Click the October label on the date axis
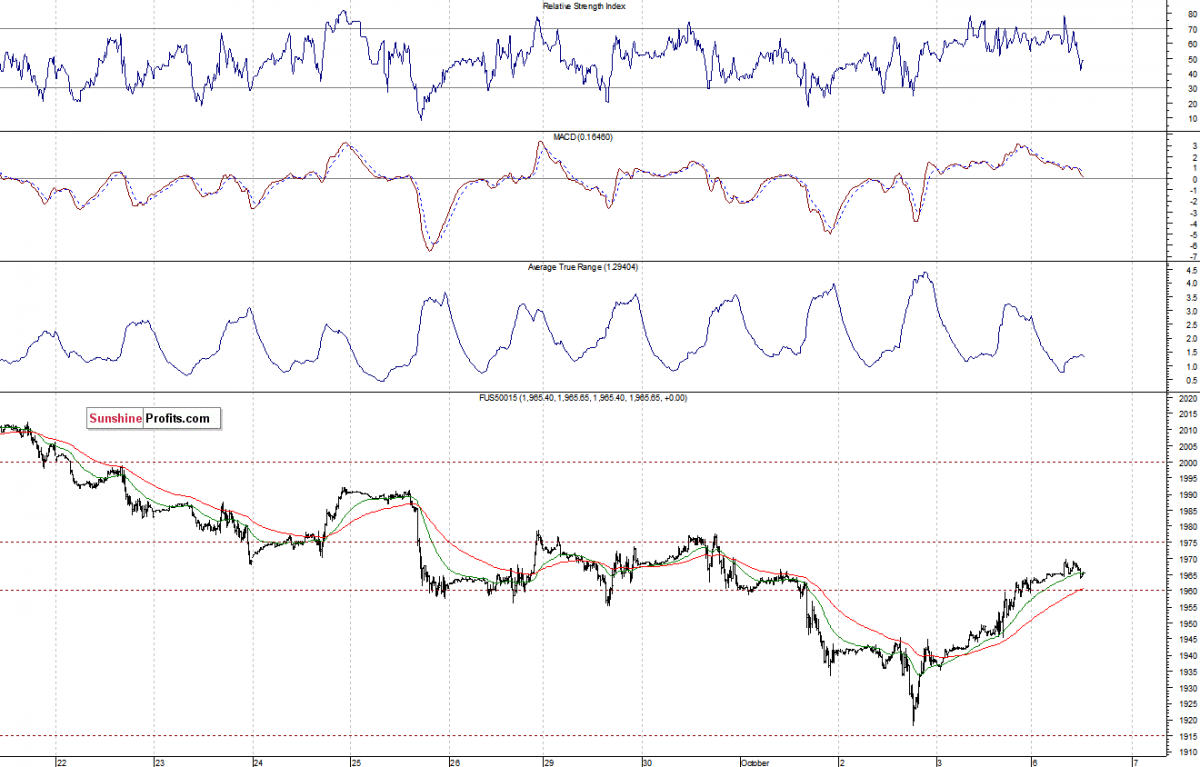This screenshot has height=767, width=1200. [755, 762]
